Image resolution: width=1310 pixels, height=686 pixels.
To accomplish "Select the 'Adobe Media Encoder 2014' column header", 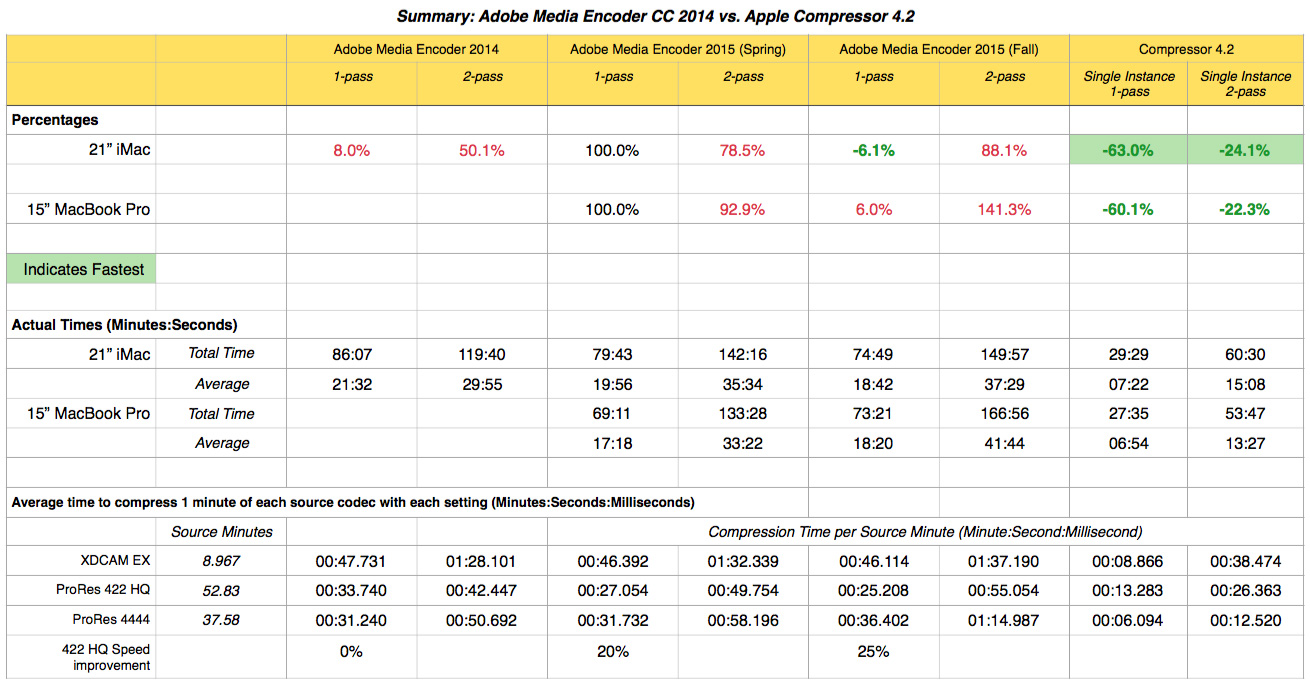I will (416, 49).
